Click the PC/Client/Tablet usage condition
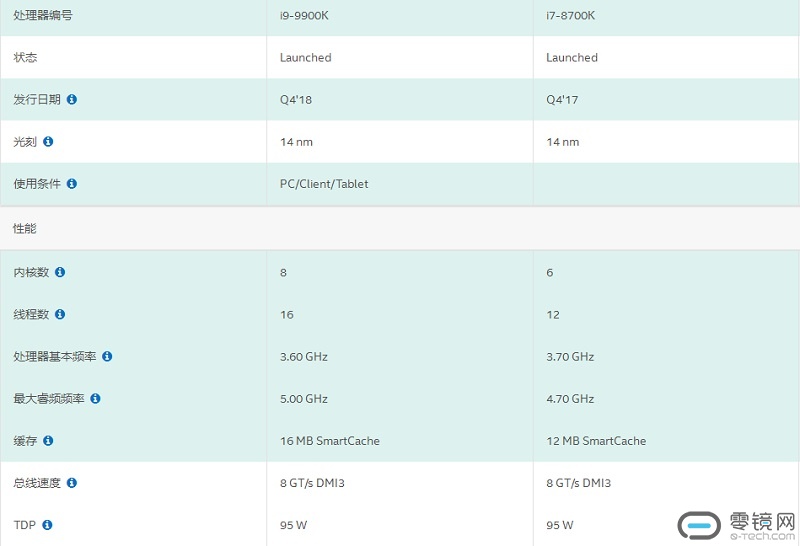The height and width of the screenshot is (546, 800). [x=324, y=184]
